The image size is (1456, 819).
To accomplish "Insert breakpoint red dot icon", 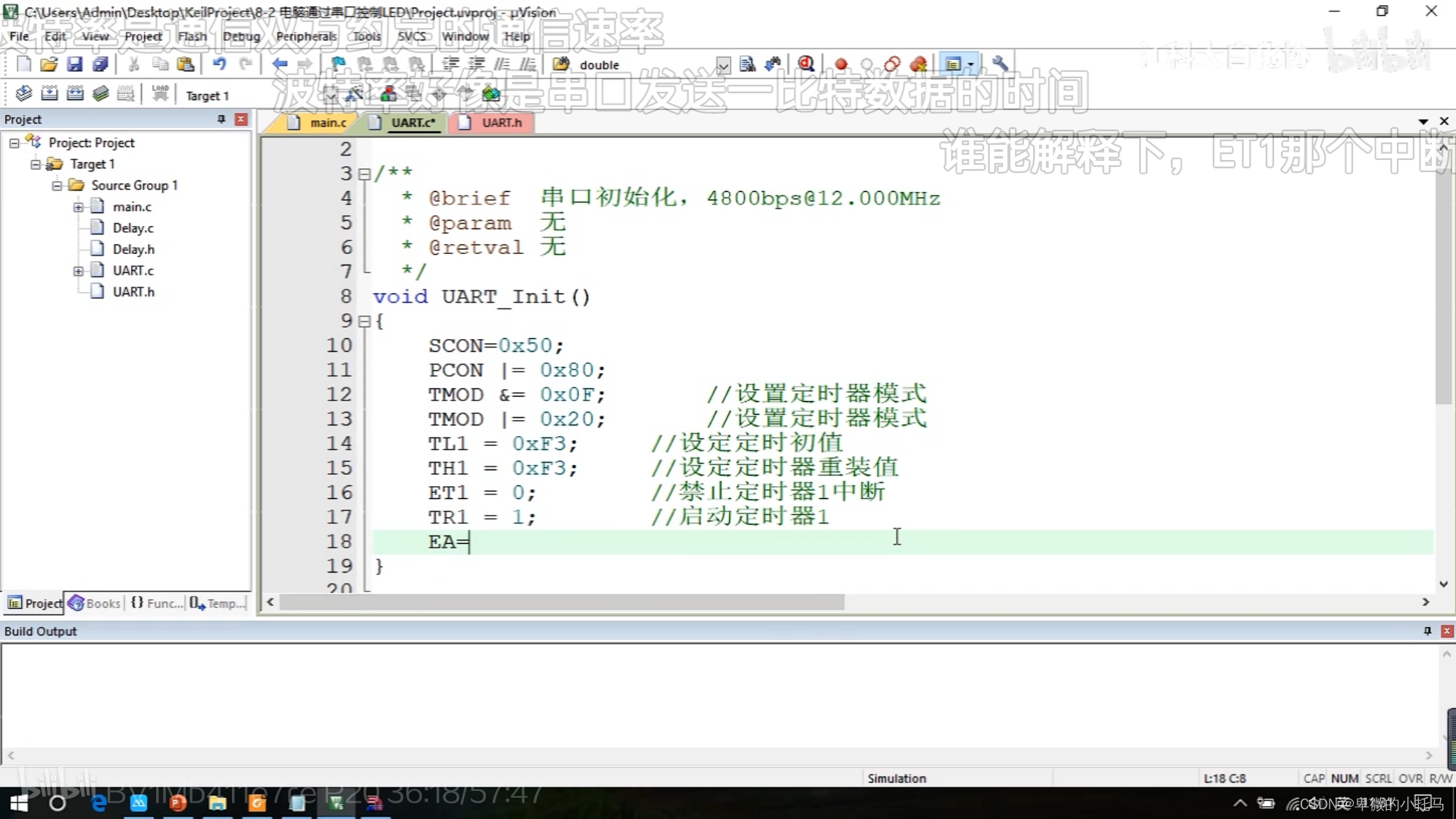I will click(x=841, y=64).
